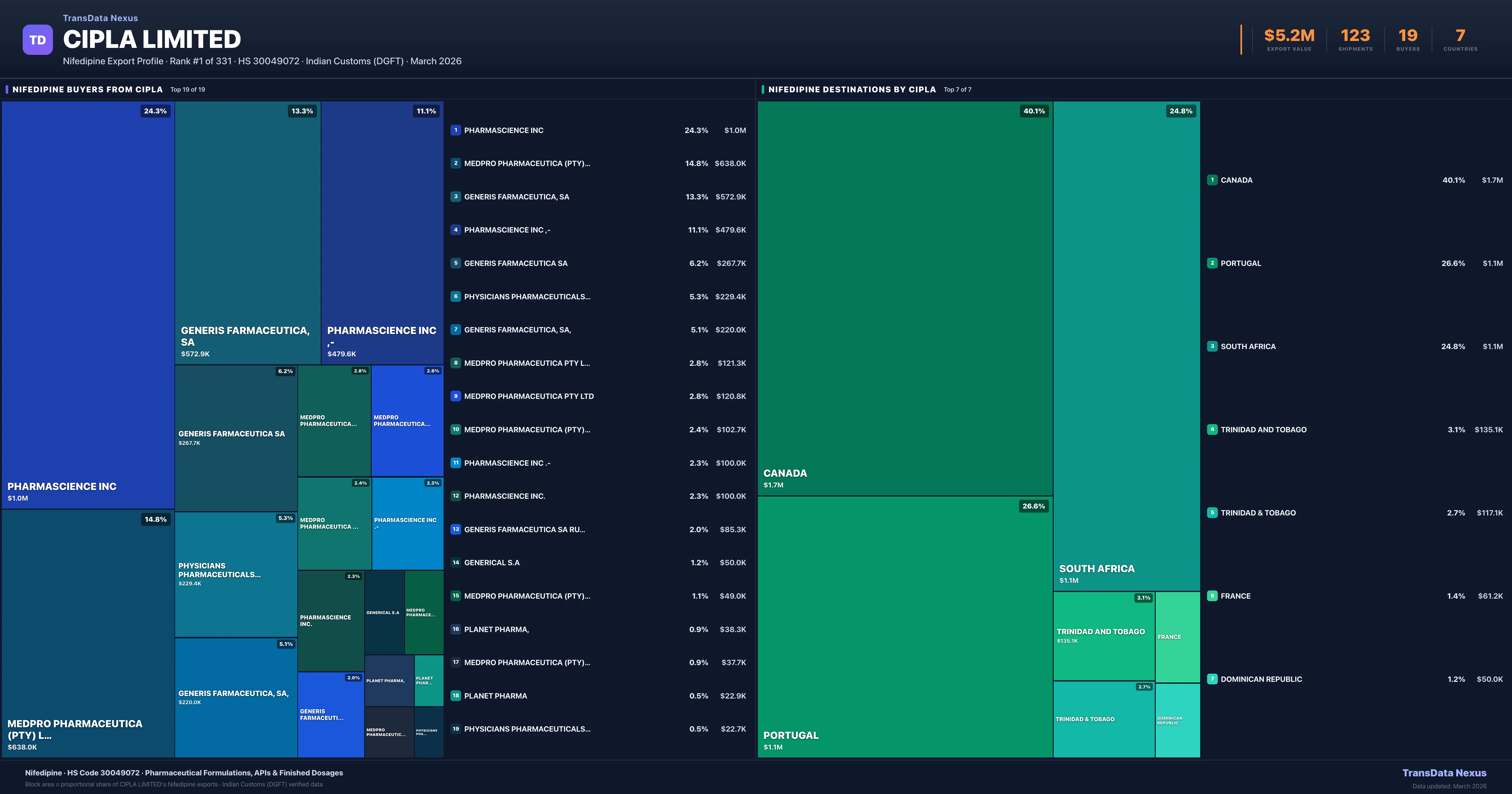Click GENERIS FARMACEUTICA, SA $572.9K block
Screen dimensions: 1512x794
tap(247, 233)
